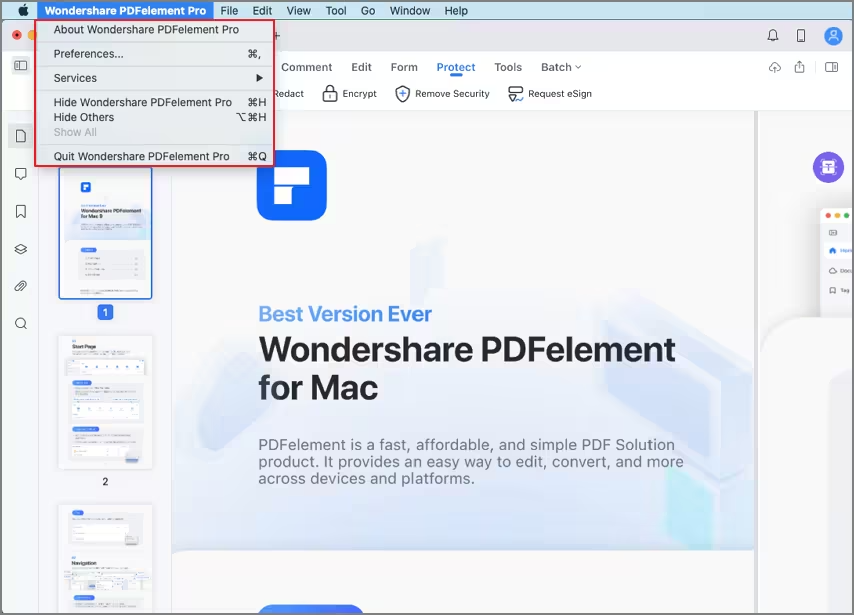Image resolution: width=854 pixels, height=615 pixels.
Task: Open the Window menu
Action: 410,10
